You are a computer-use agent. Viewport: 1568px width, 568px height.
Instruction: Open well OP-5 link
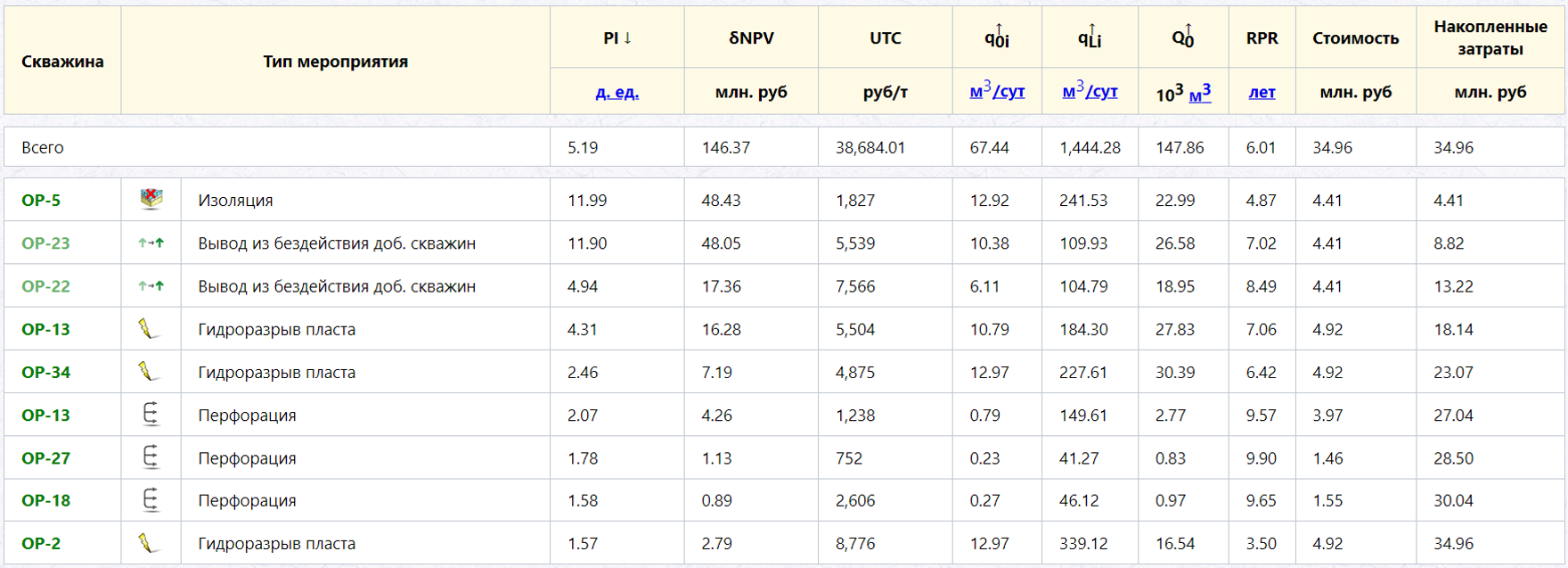coord(41,201)
